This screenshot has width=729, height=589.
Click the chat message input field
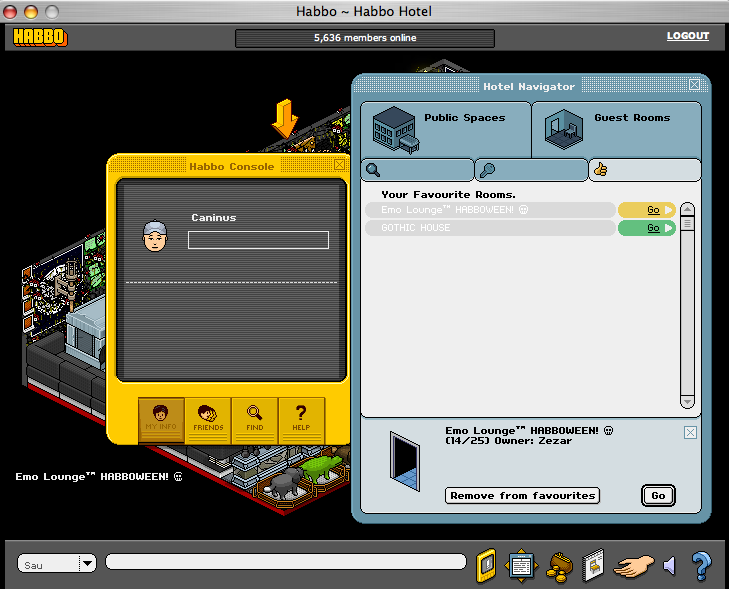[x=285, y=562]
